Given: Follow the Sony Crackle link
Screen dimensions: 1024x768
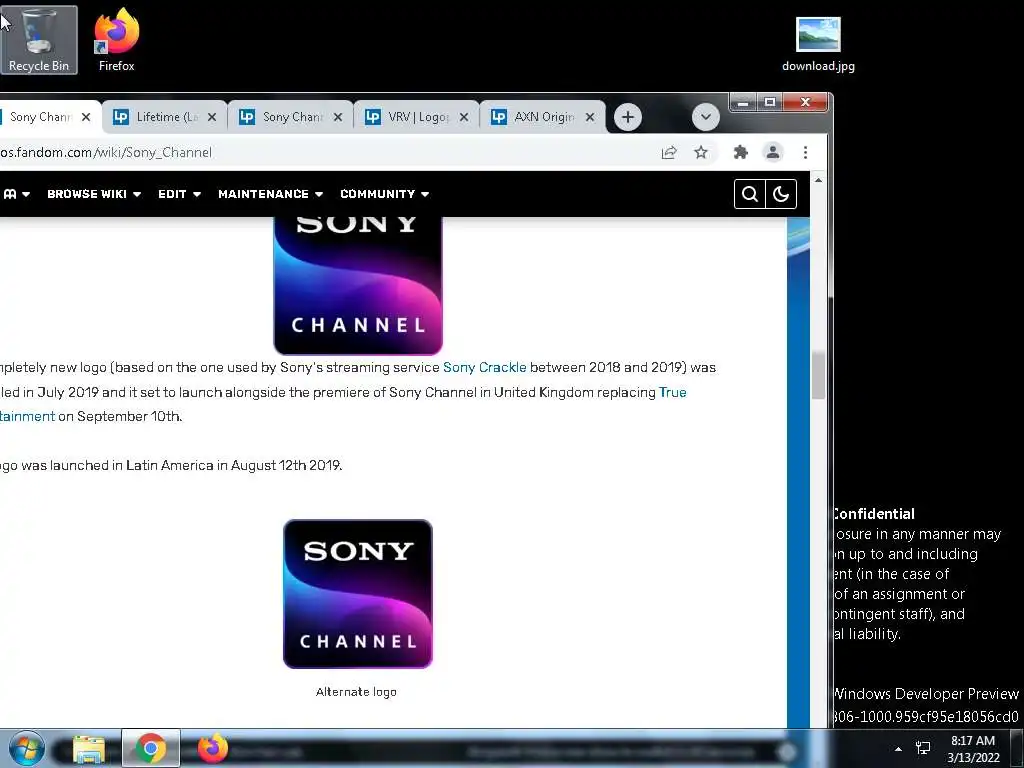Looking at the screenshot, I should coord(485,367).
